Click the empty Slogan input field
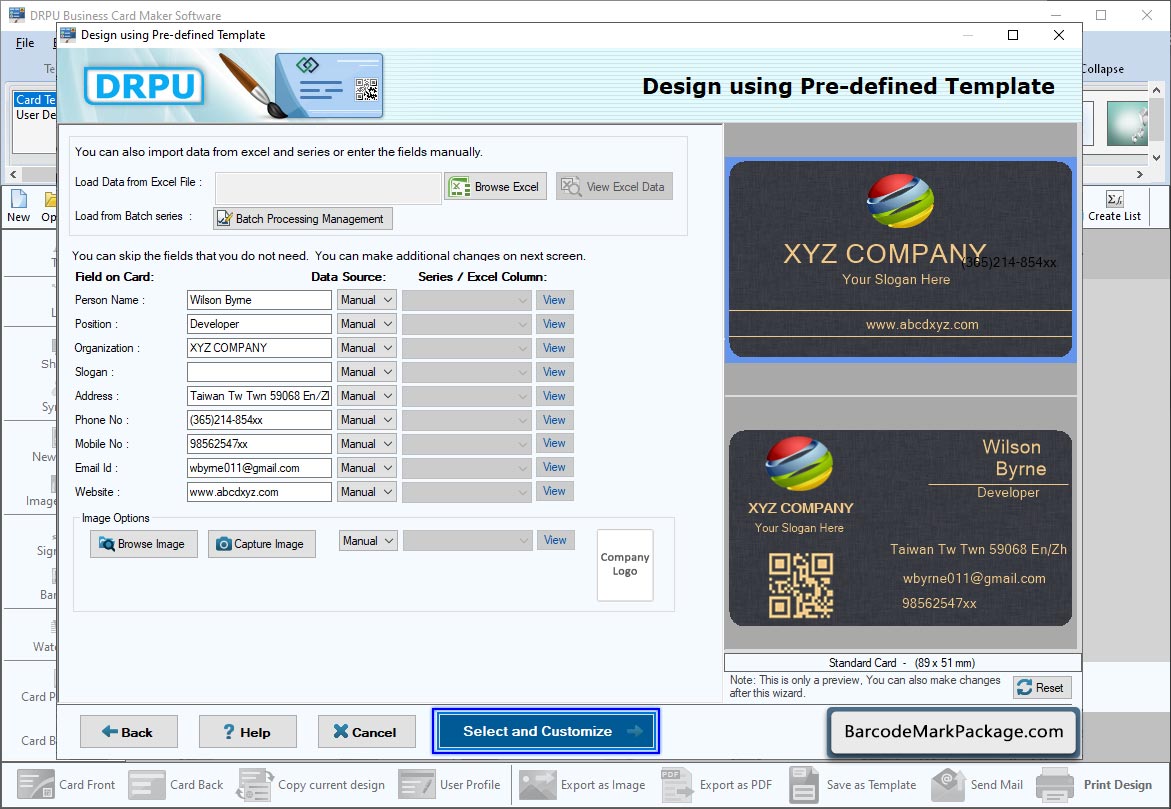 click(x=259, y=372)
